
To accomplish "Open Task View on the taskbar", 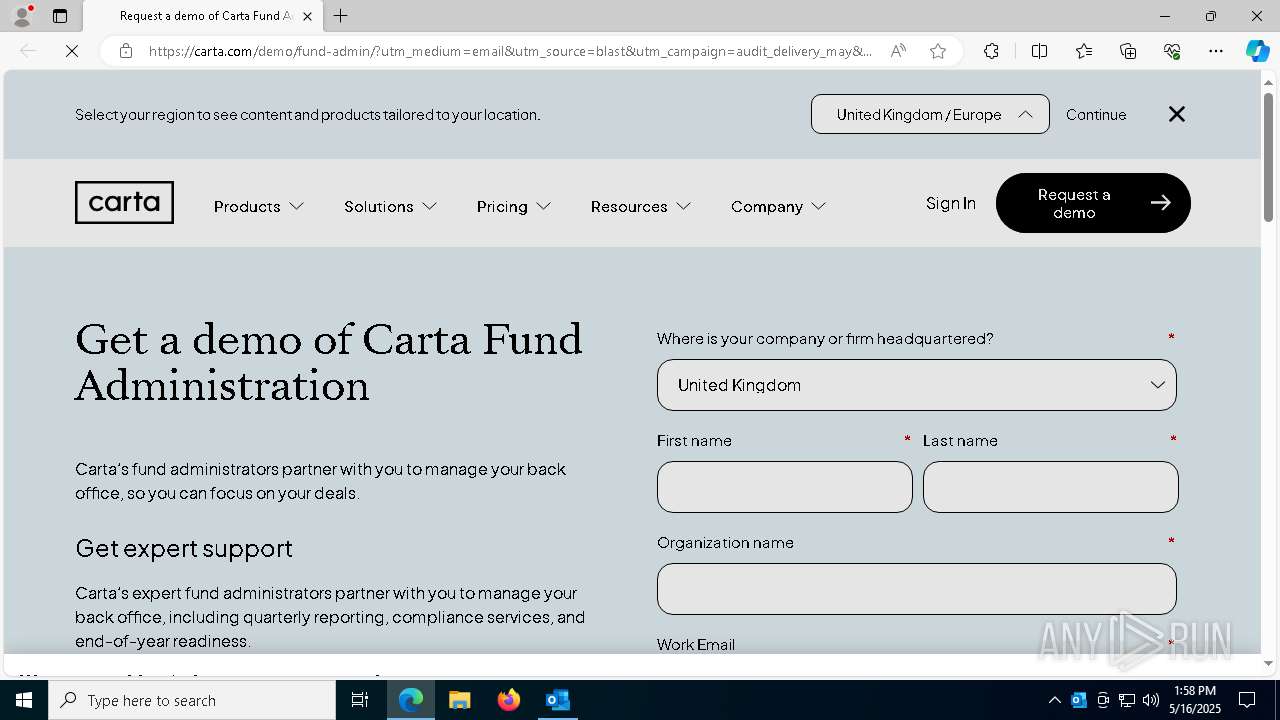I will coord(360,700).
